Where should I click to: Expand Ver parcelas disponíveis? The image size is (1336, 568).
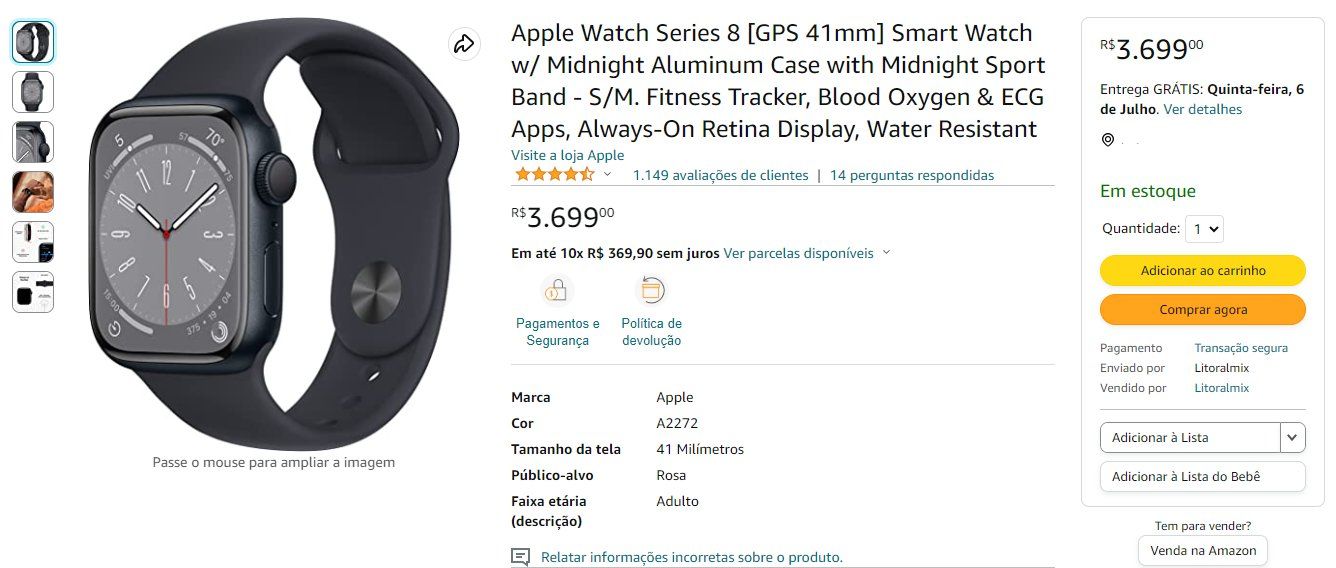807,253
